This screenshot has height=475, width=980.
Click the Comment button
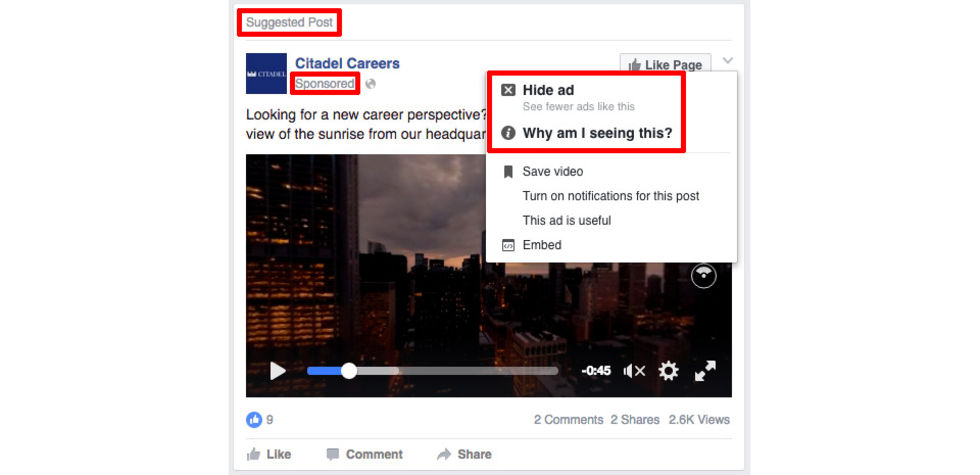point(365,454)
